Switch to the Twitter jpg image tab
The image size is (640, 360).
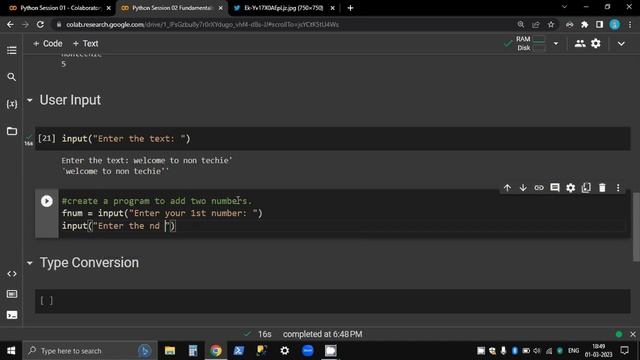284,8
